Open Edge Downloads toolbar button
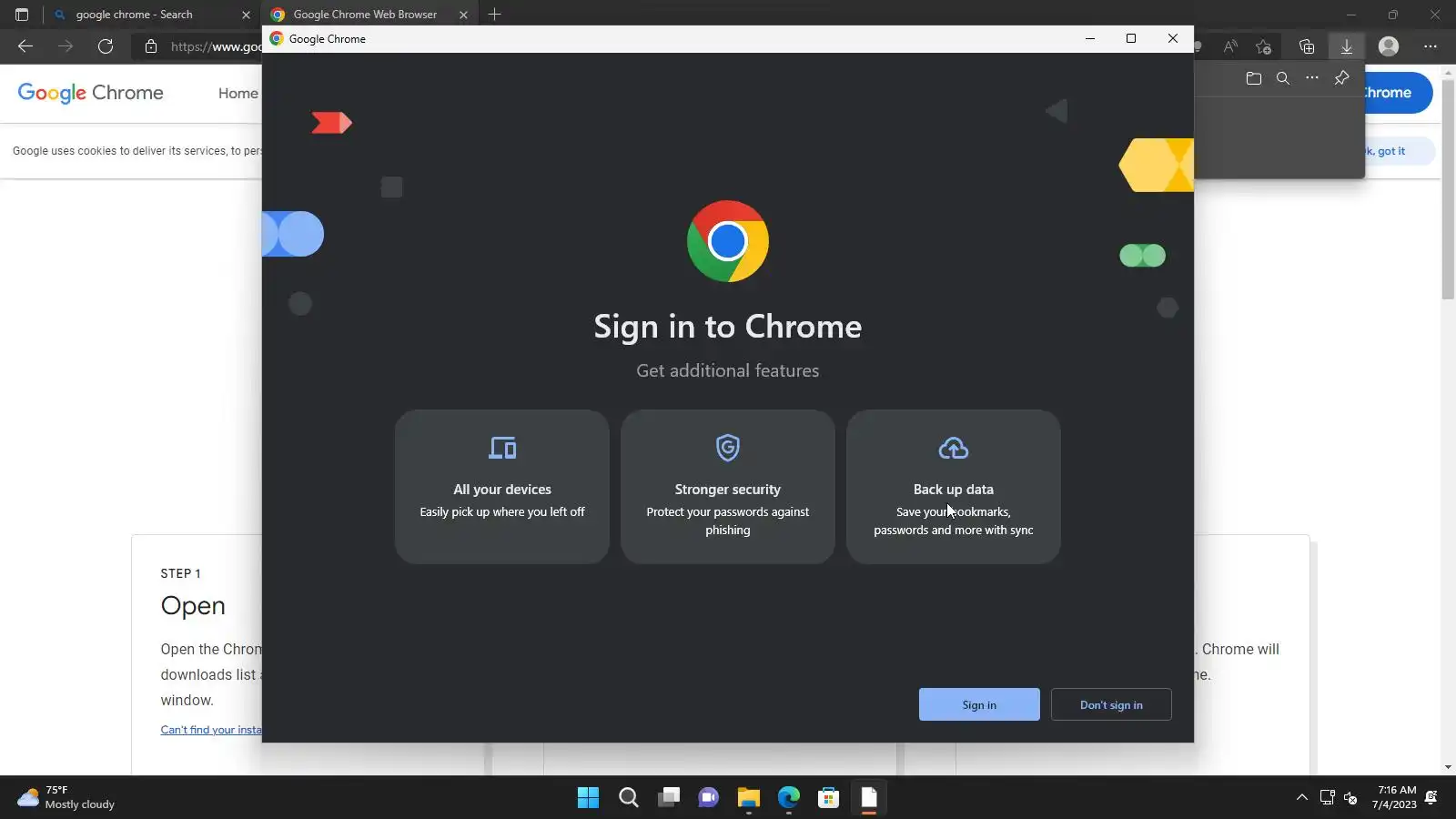This screenshot has width=1456, height=819. 1347,46
